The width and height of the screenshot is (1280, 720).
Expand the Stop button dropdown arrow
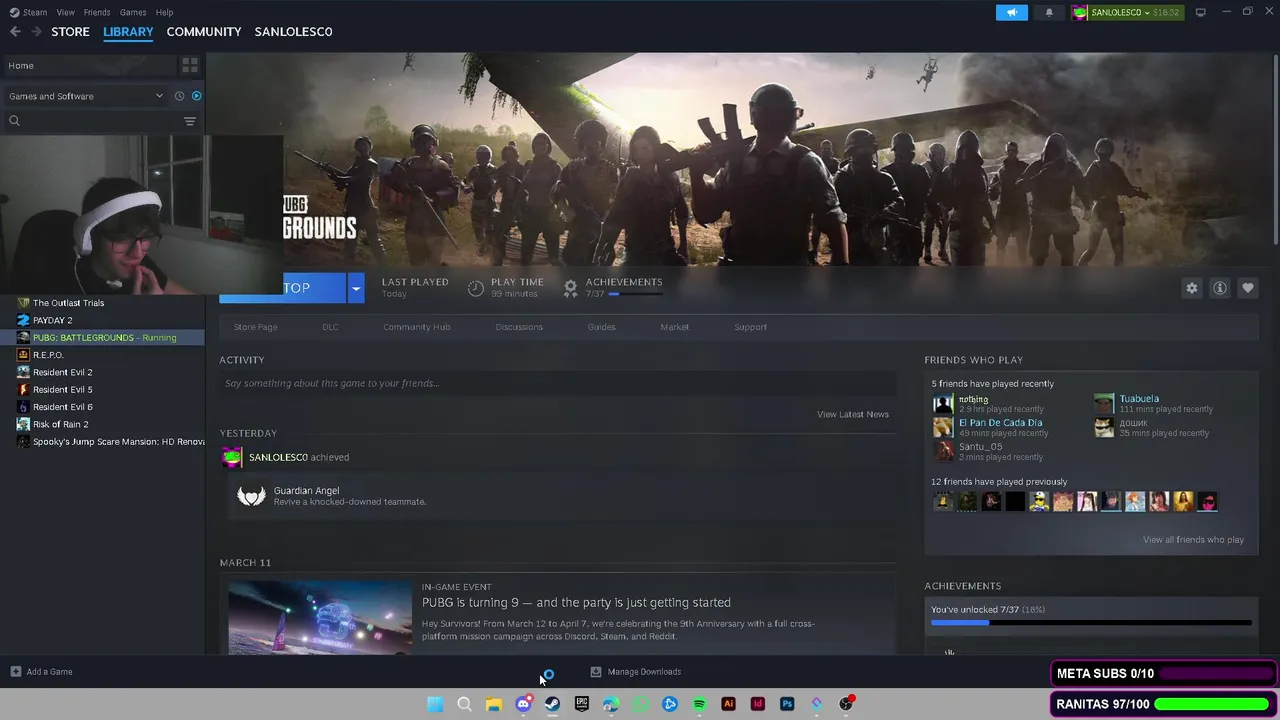point(355,288)
